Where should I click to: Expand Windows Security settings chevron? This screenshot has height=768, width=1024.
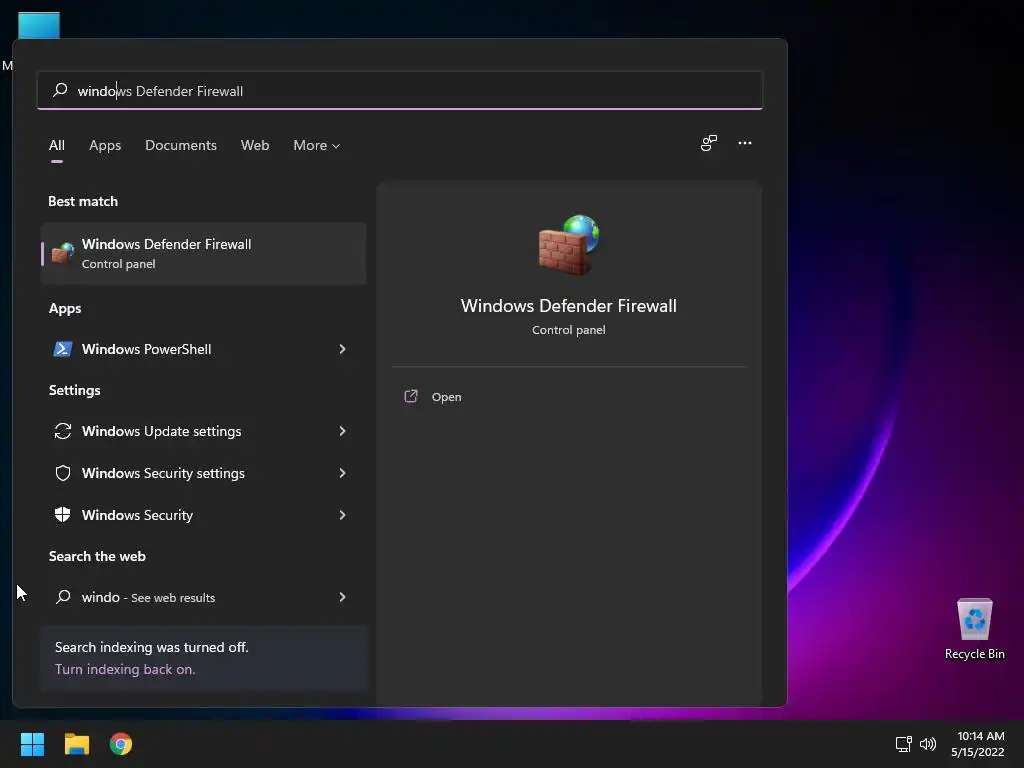coord(342,473)
